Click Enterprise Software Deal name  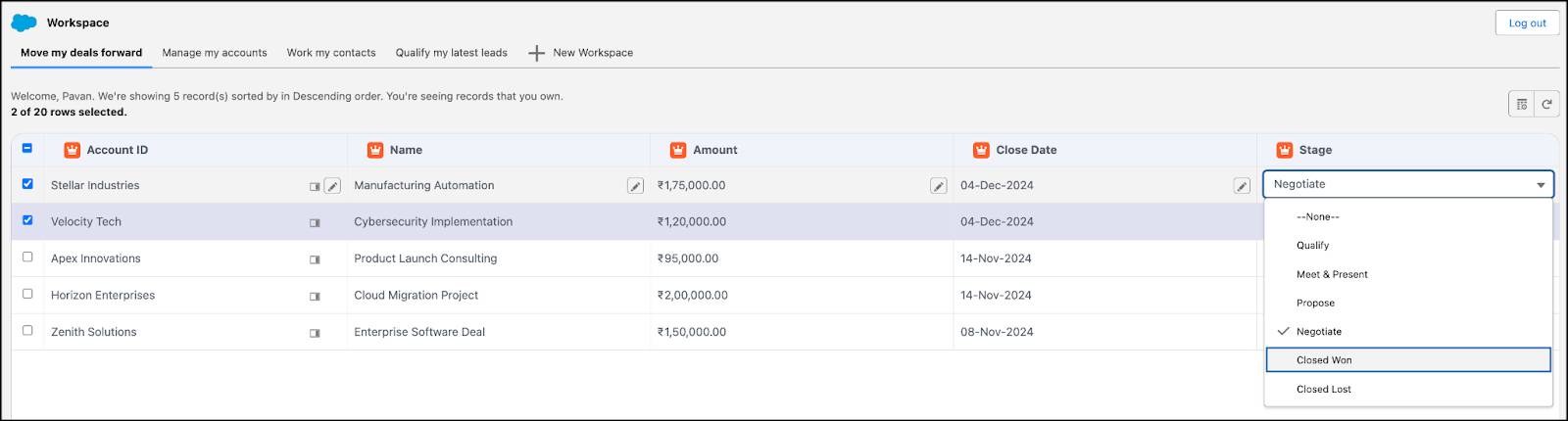[x=419, y=332]
